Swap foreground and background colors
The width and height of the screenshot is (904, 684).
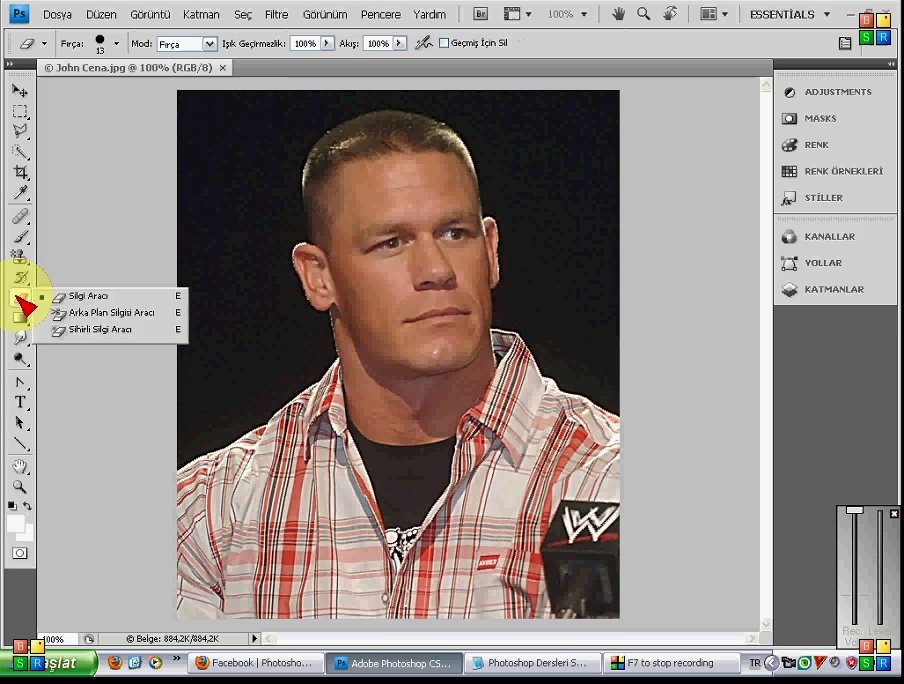coord(27,506)
